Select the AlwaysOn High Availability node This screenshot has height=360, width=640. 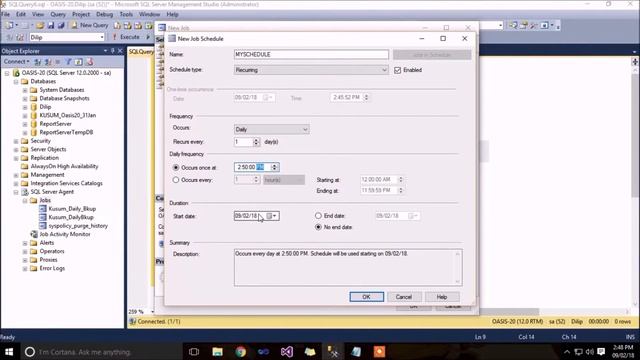click(64, 167)
